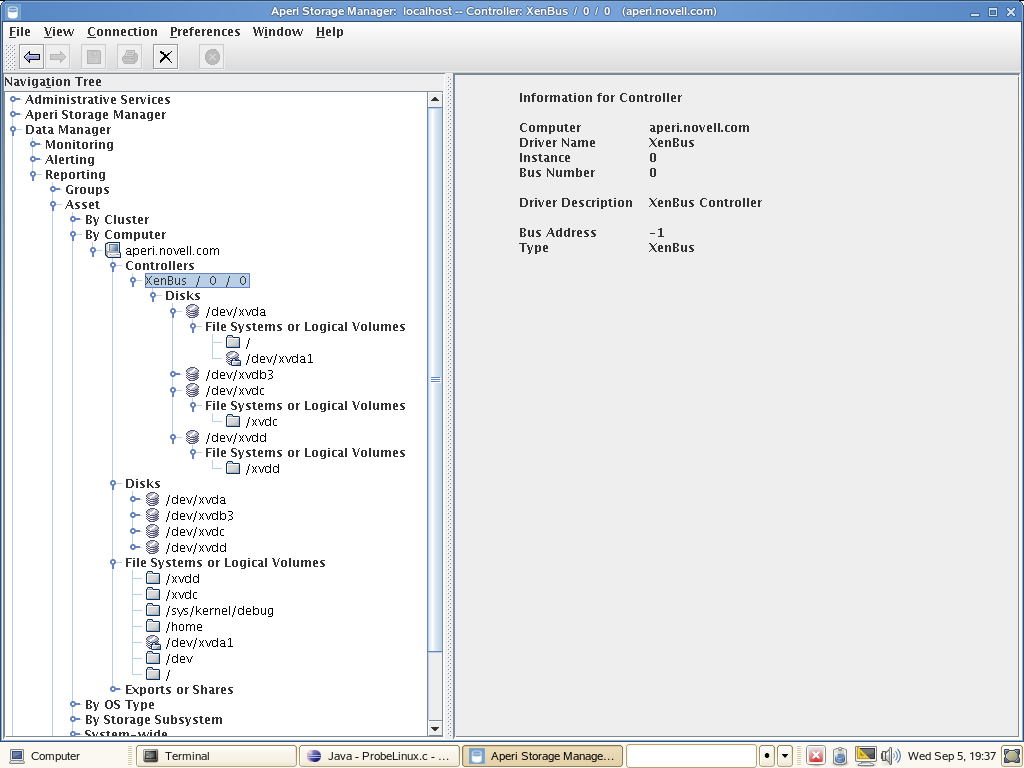Select the /dev folder icon below /dev/xvda1

click(153, 658)
